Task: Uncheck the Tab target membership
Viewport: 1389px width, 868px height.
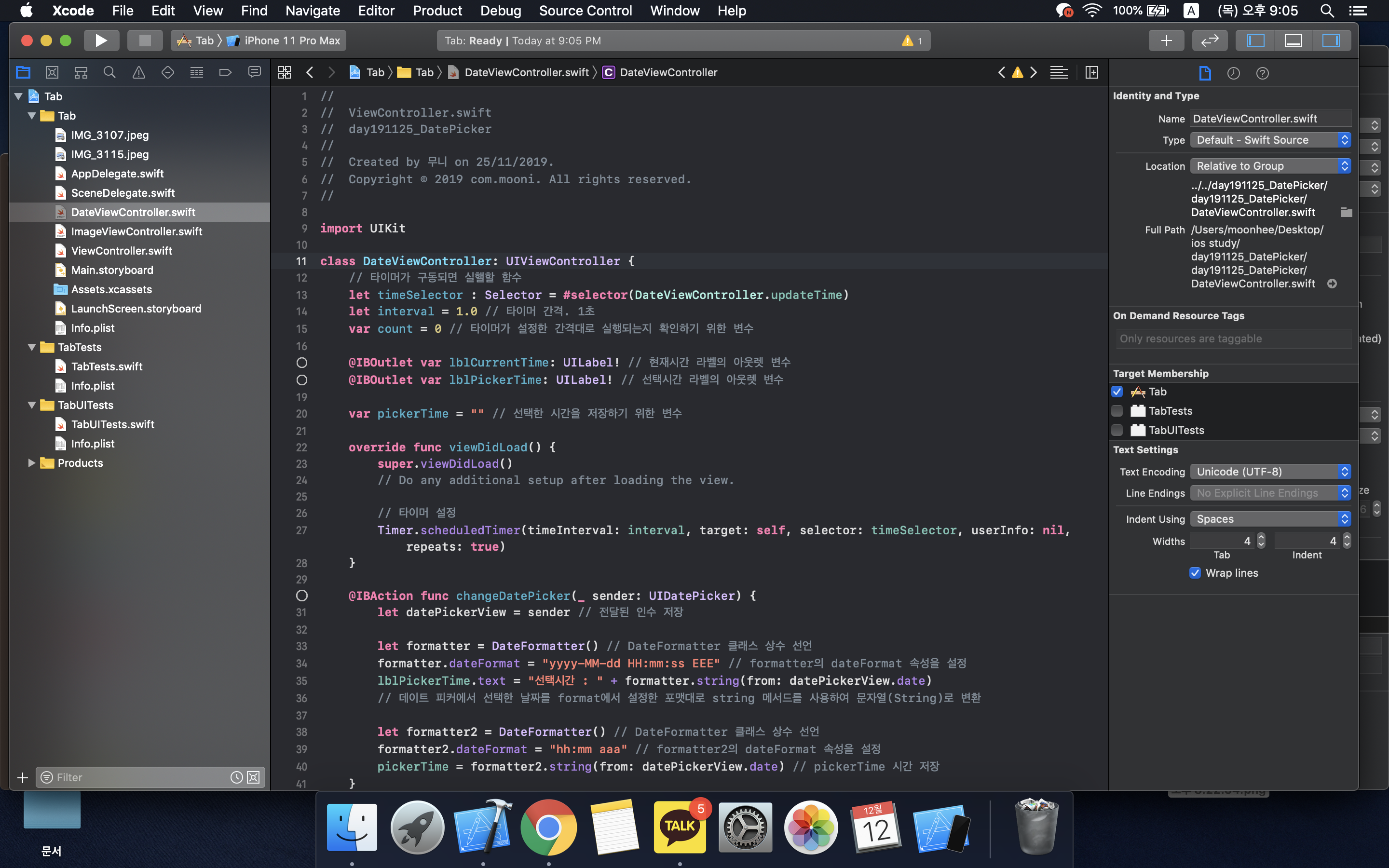Action: (1117, 392)
